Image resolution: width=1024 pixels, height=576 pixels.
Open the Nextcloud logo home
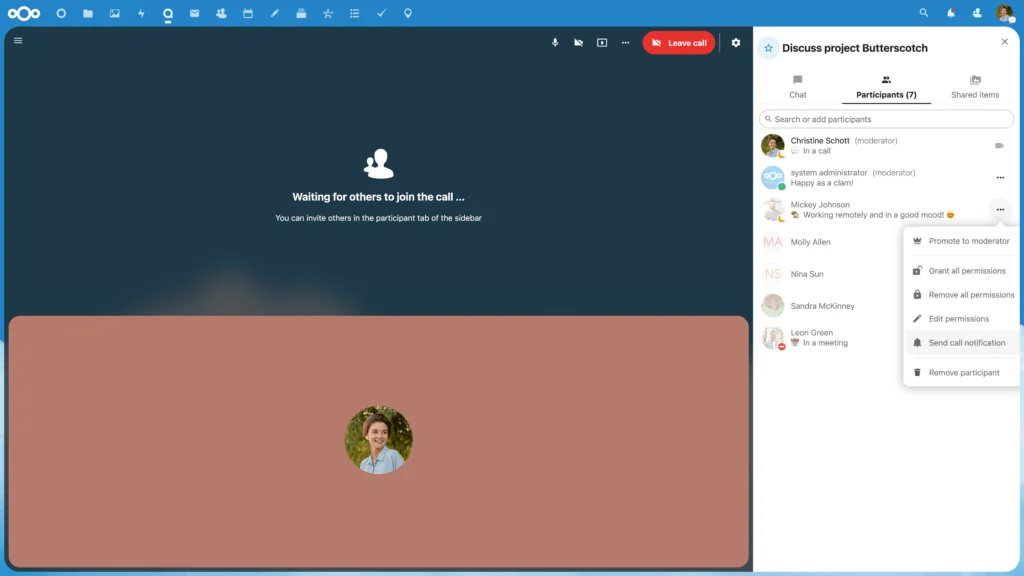[x=24, y=13]
